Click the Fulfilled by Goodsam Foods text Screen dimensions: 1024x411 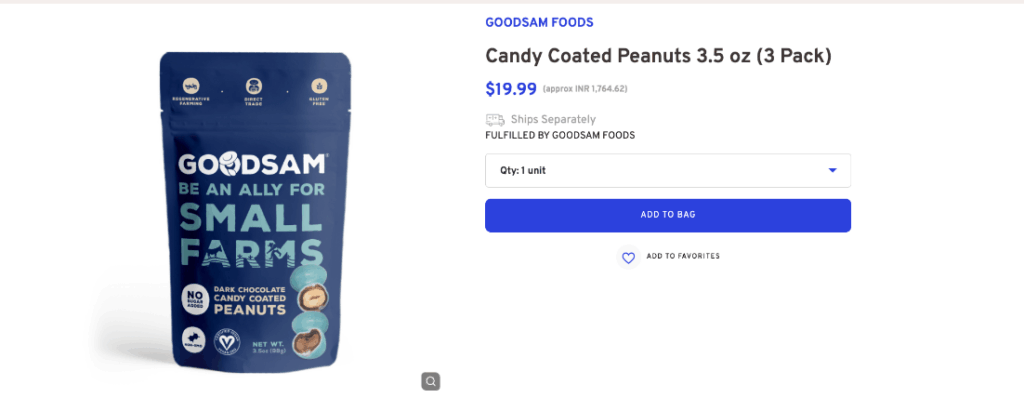pos(560,135)
